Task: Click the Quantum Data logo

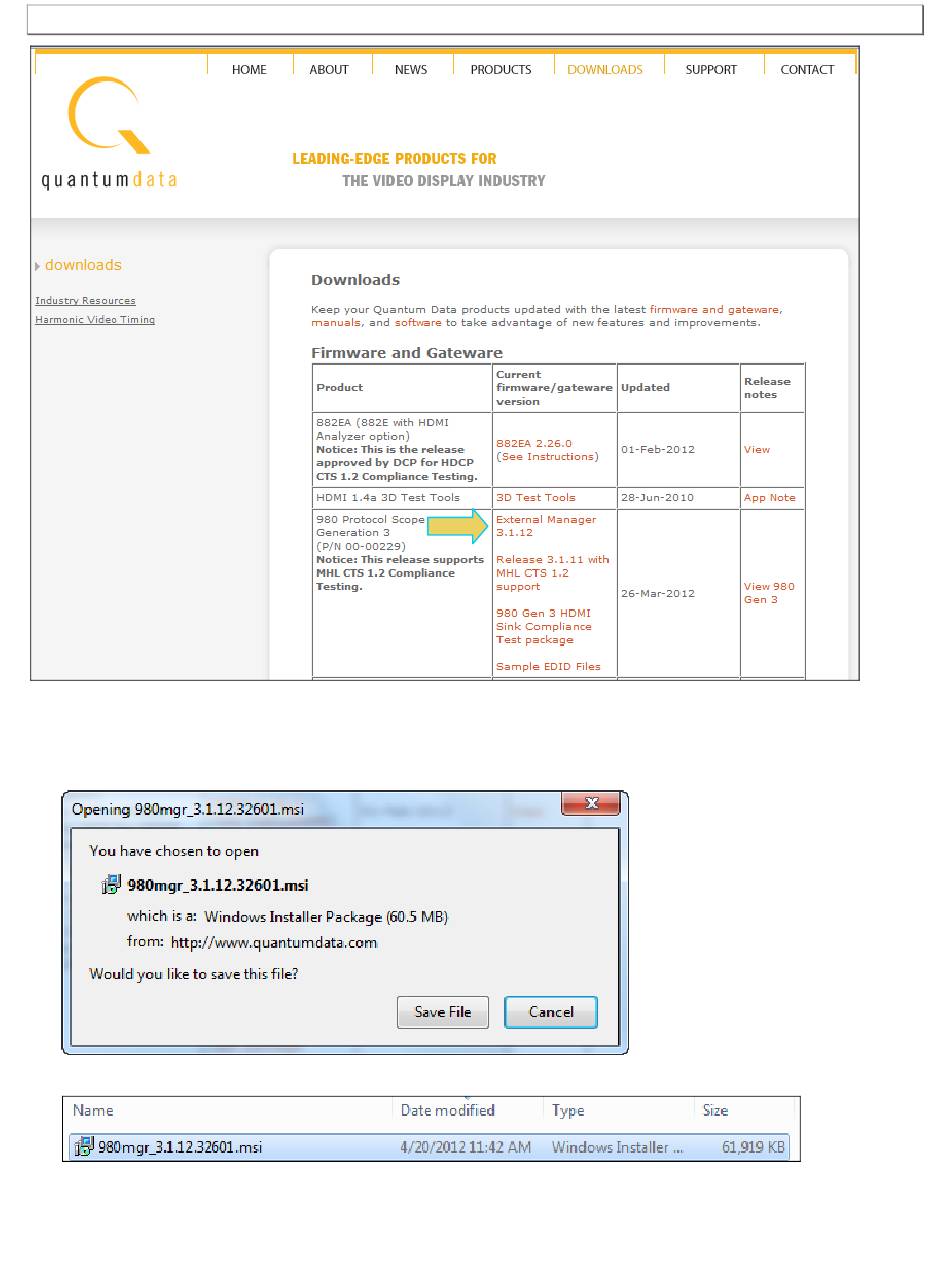Action: tap(109, 134)
